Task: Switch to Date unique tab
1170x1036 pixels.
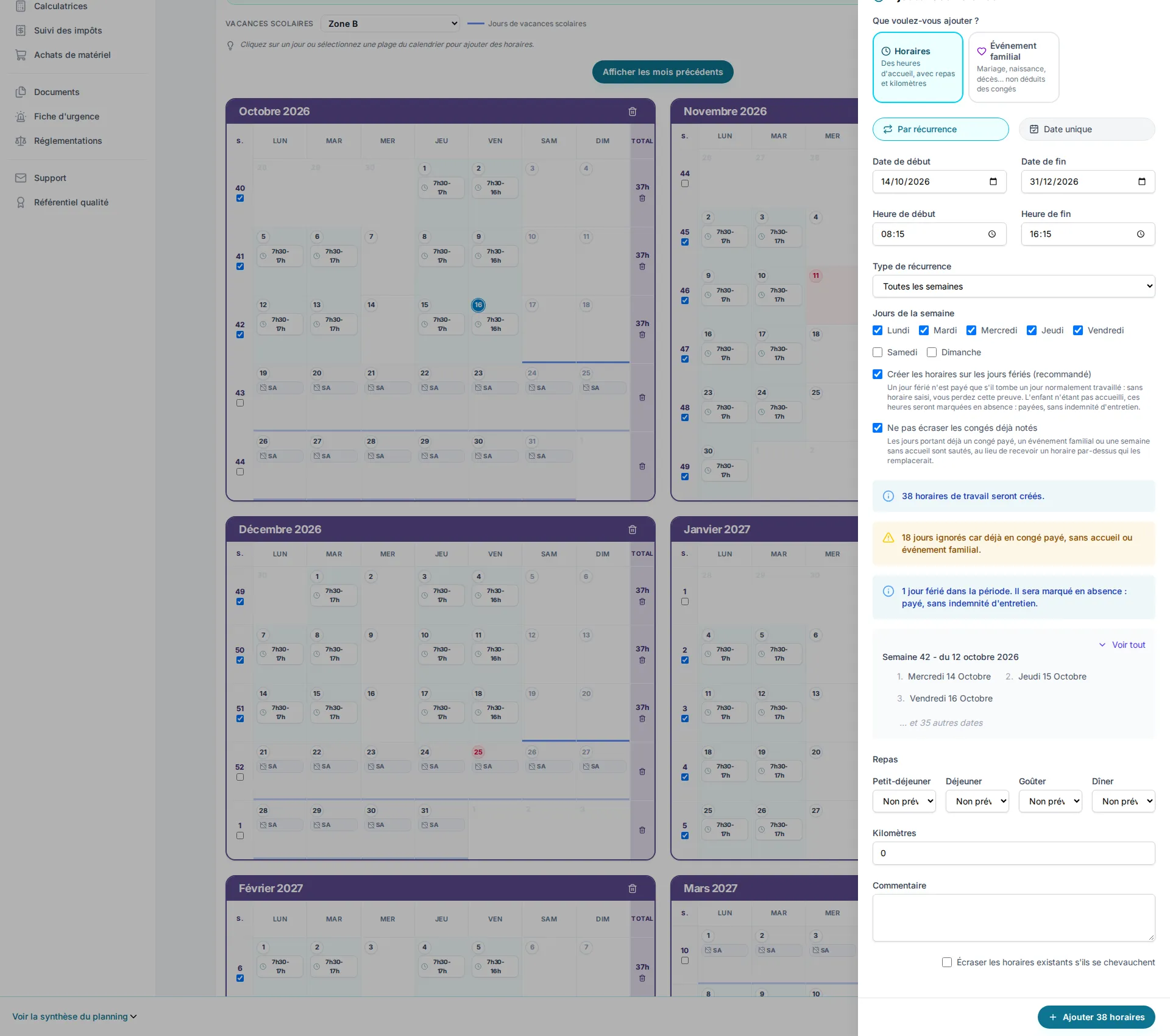Action: point(1087,129)
